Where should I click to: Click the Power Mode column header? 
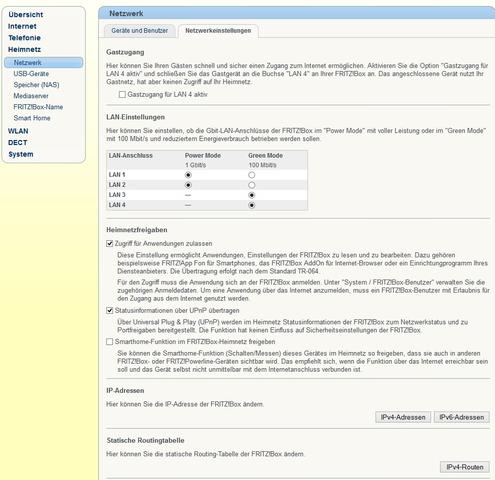point(203,156)
